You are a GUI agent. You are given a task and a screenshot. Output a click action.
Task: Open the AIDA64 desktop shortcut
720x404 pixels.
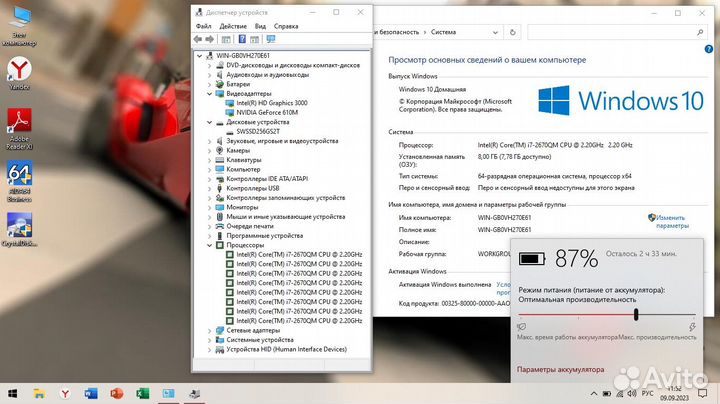pos(19,181)
